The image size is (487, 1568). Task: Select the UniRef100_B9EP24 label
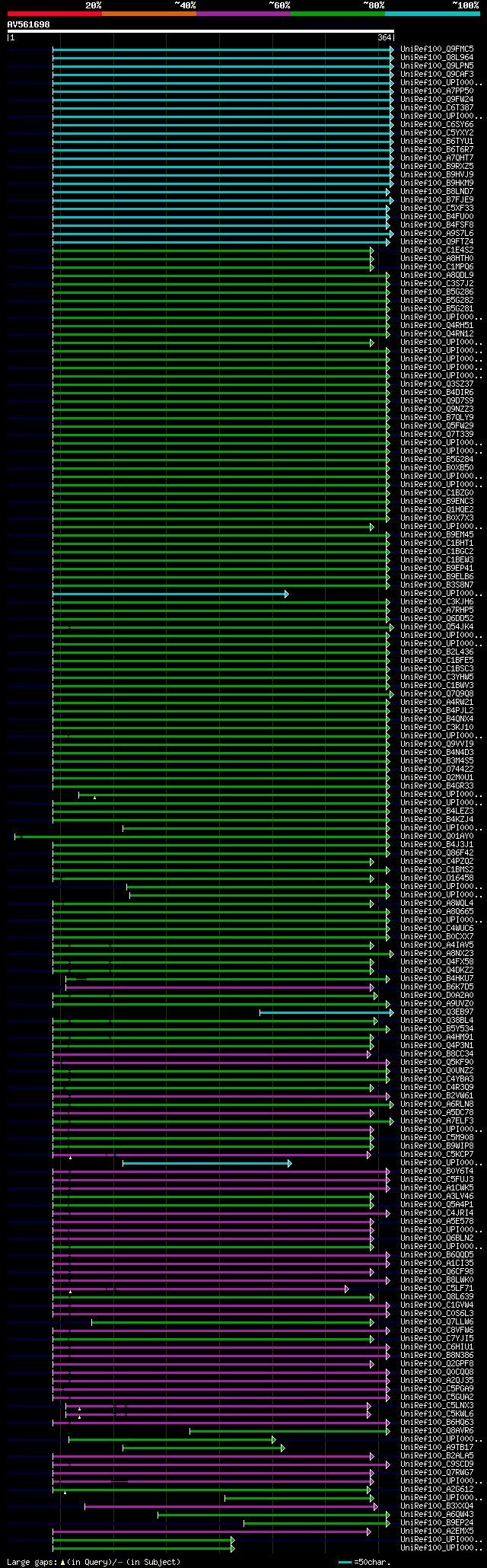click(x=437, y=1522)
